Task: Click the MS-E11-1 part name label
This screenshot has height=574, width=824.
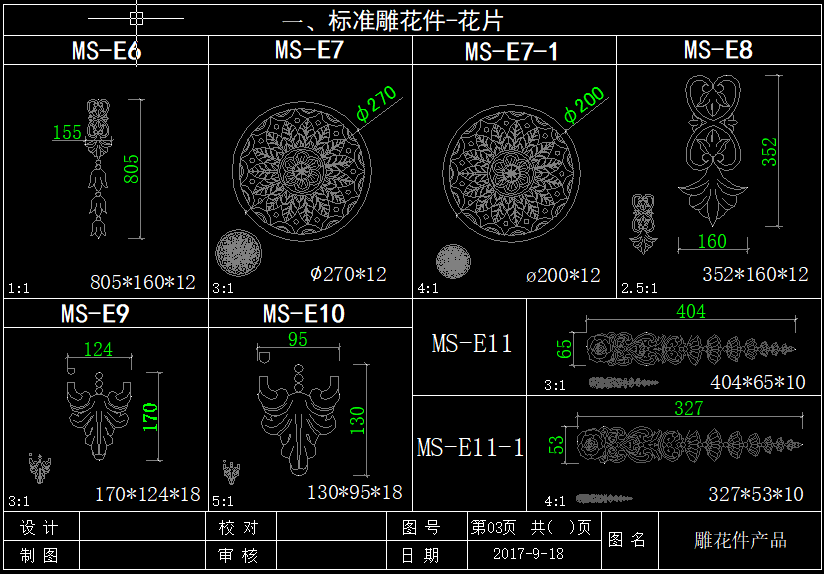Action: point(470,447)
